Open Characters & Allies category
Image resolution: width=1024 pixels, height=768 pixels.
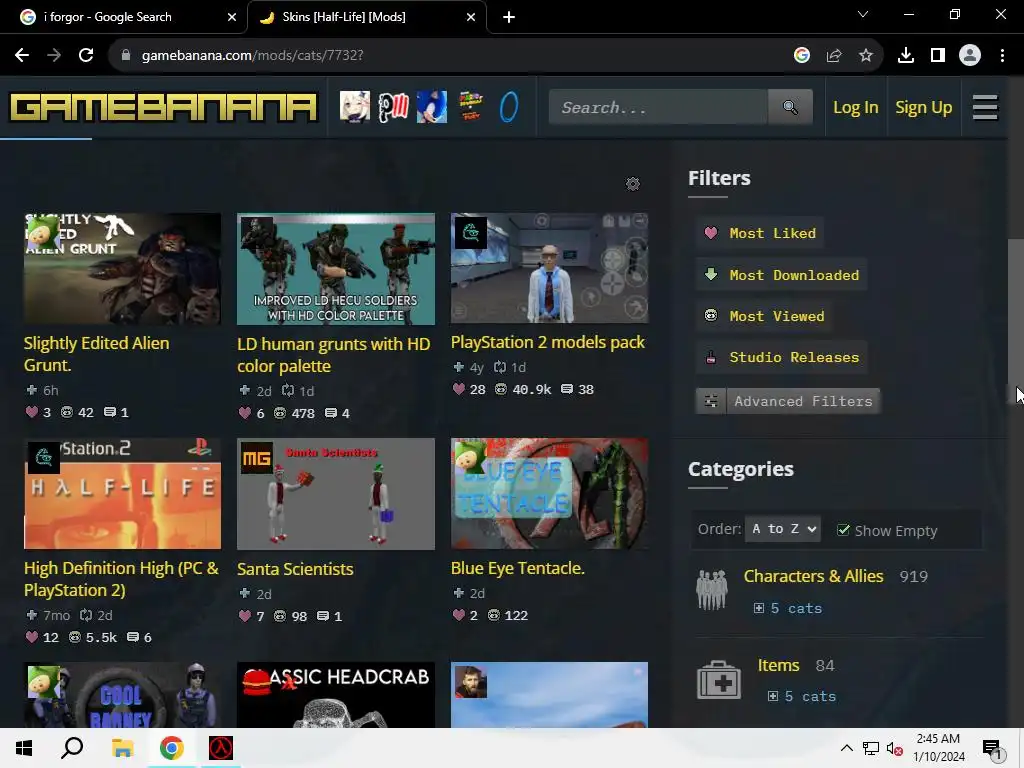tap(813, 576)
